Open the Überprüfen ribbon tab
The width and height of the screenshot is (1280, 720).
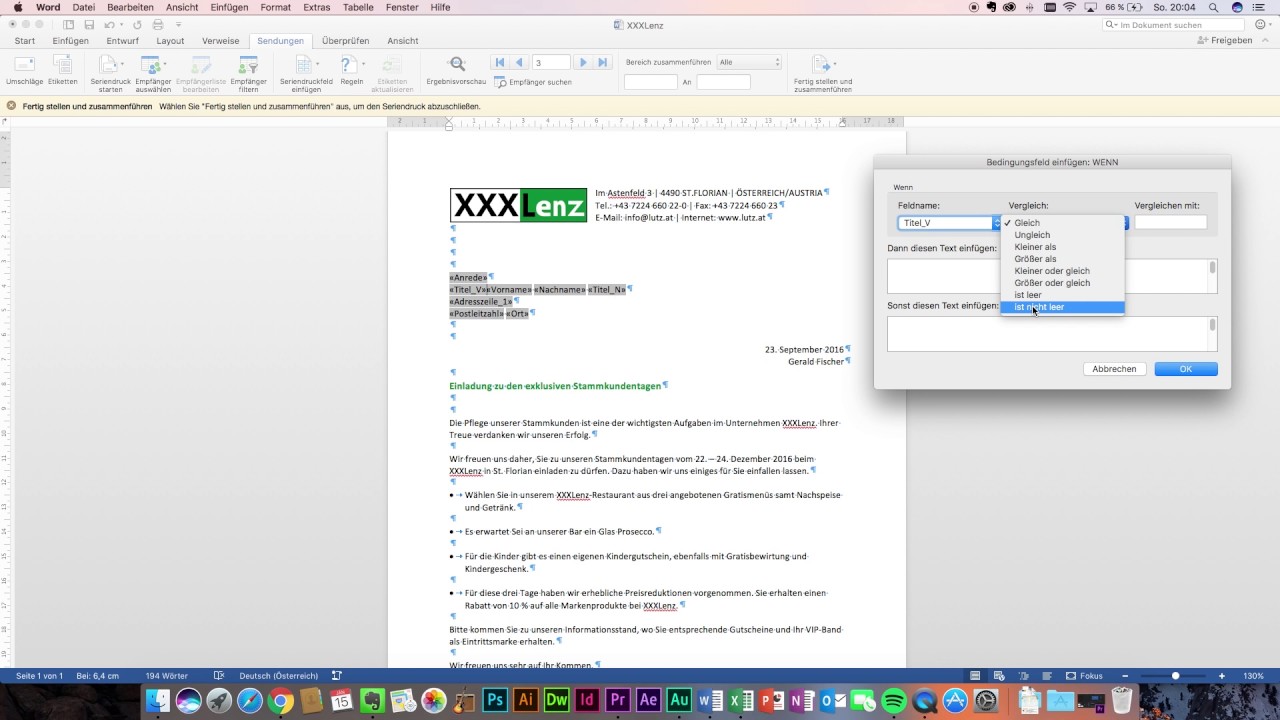[346, 41]
